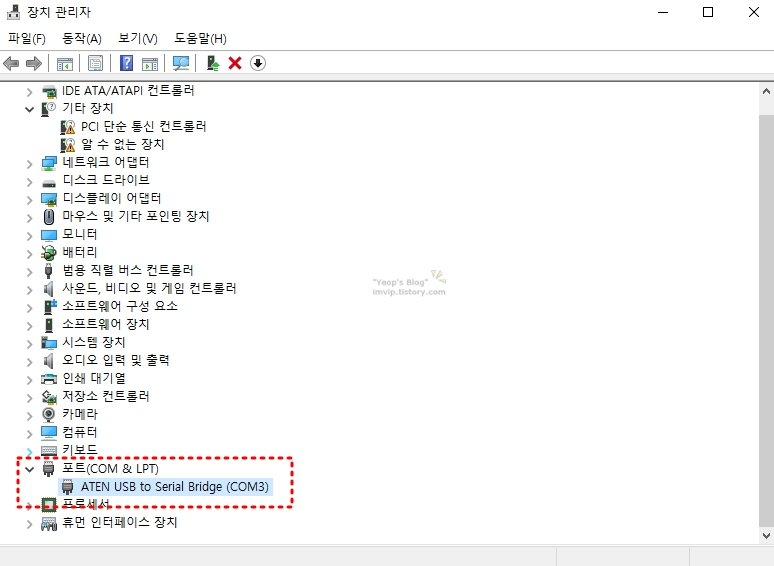Click the scrollbar up arrow

tap(766, 91)
